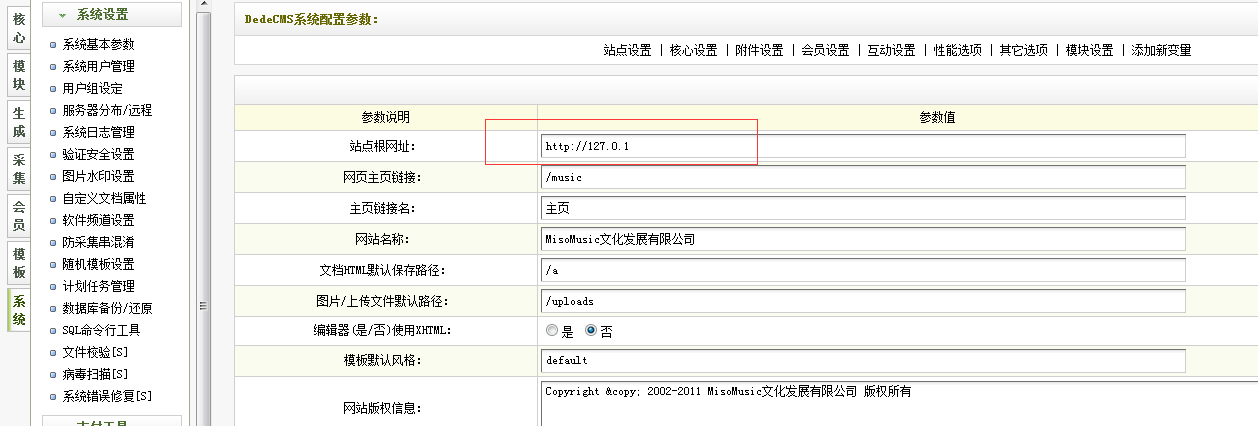The image size is (1258, 426).
Task: Select the 核心 vertical tab
Action: pyautogui.click(x=19, y=27)
